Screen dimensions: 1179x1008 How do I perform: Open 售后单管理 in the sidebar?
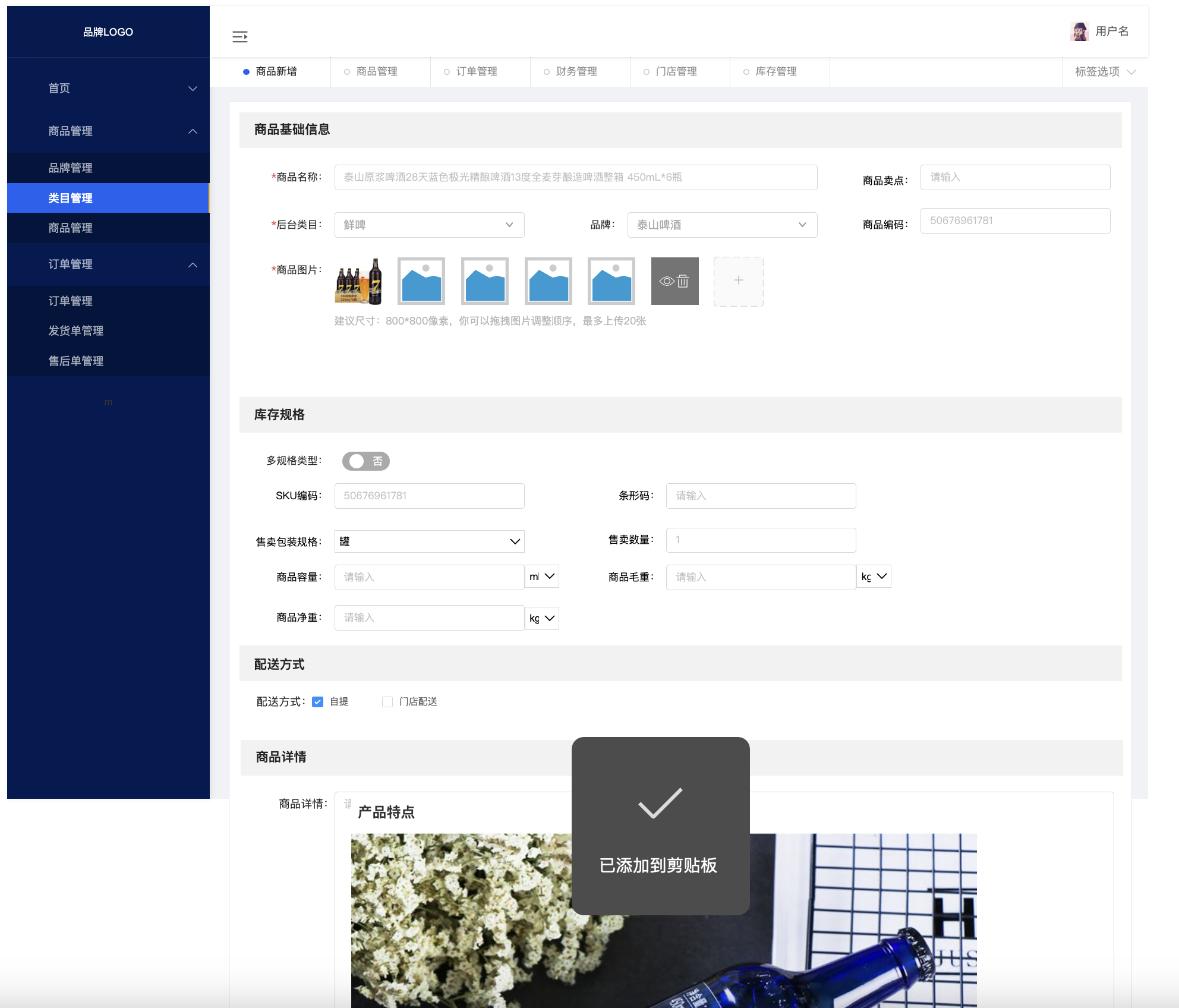108,361
